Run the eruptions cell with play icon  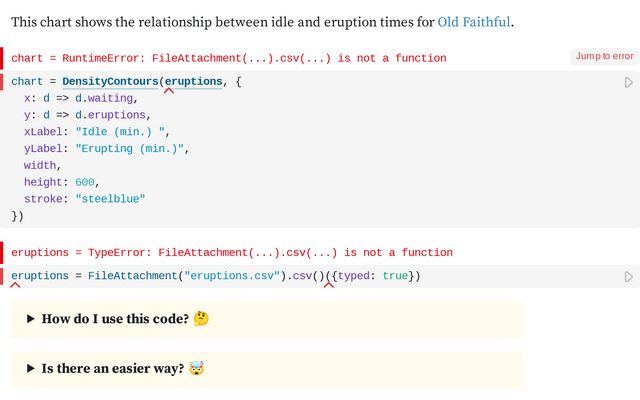629,276
